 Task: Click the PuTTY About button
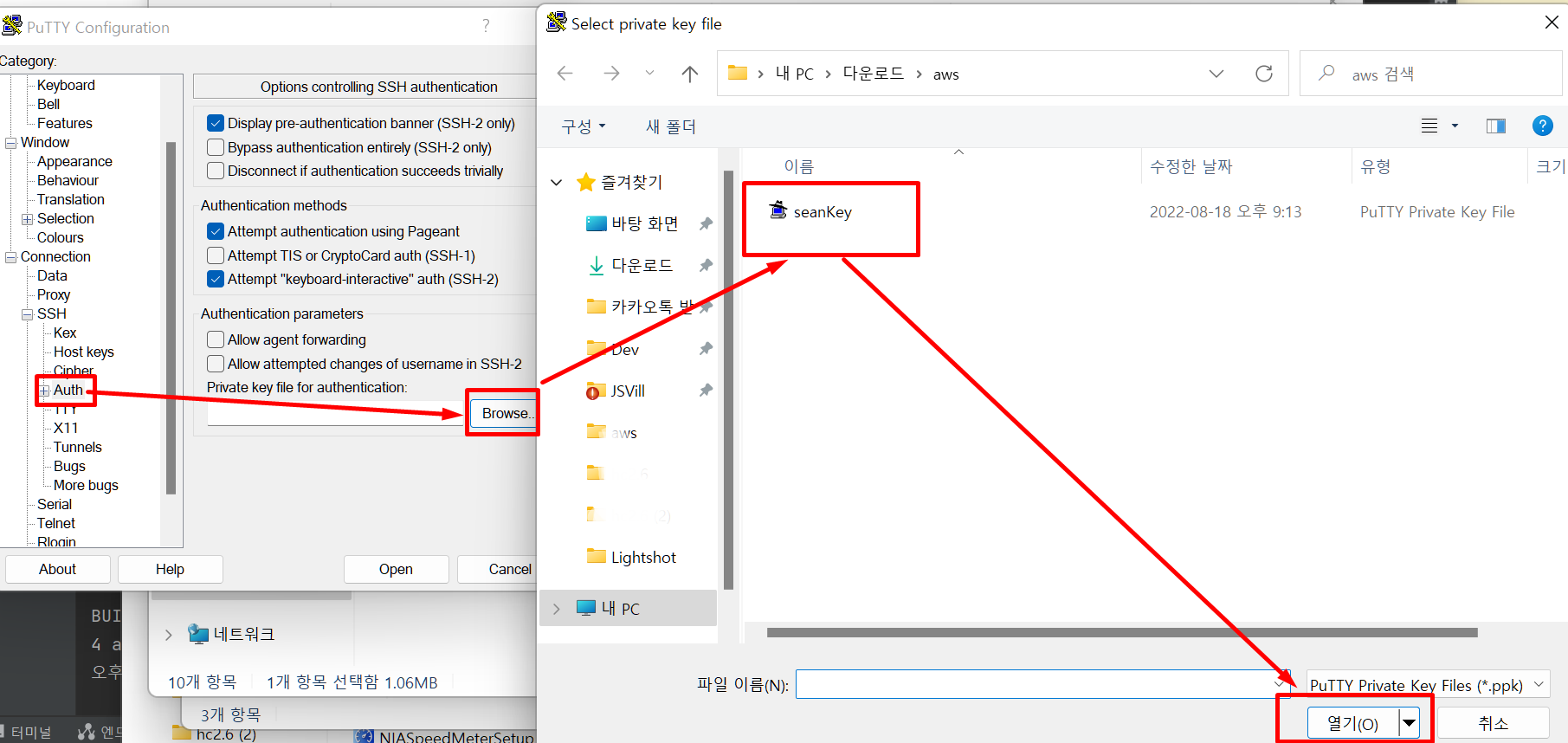tap(57, 569)
